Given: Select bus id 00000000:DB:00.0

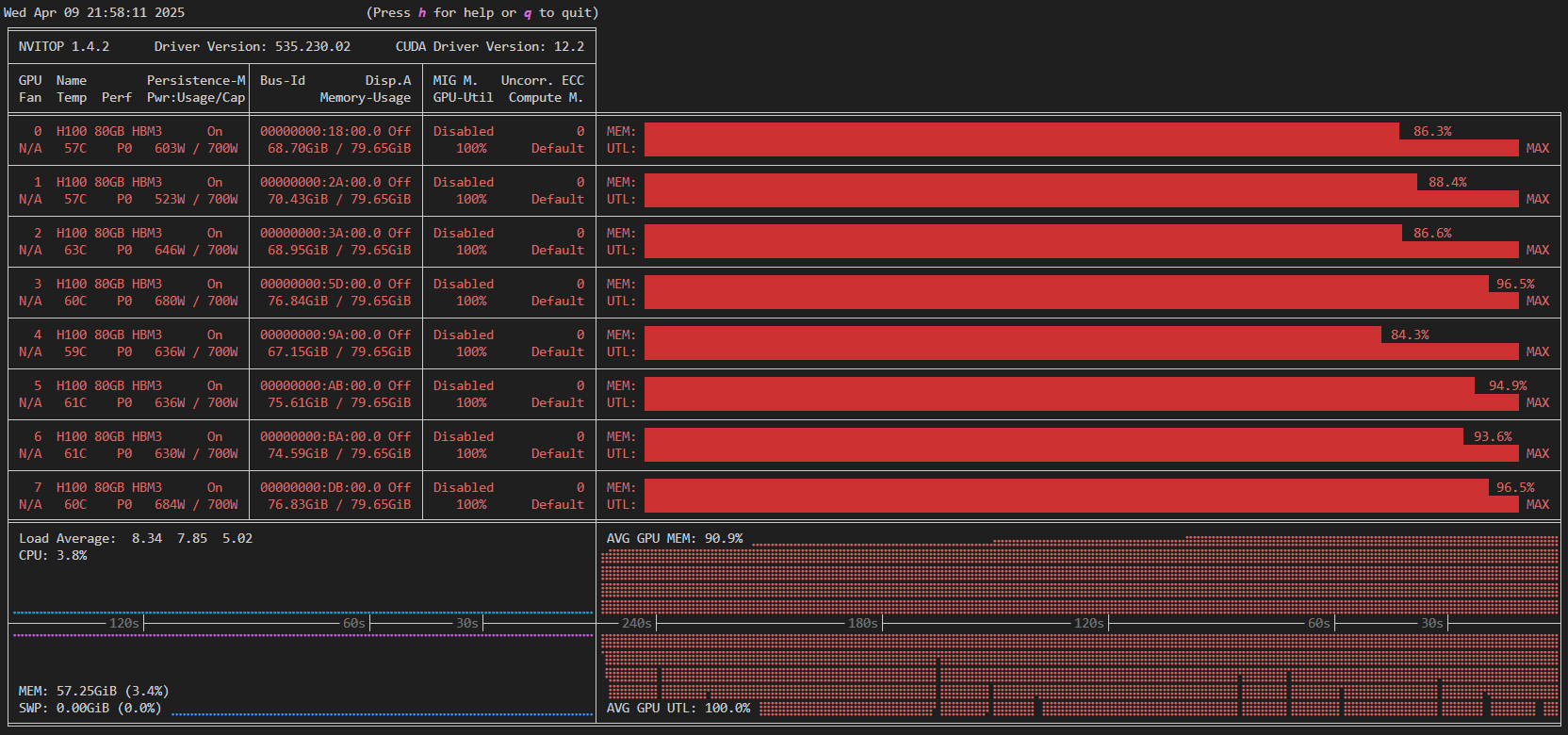Looking at the screenshot, I should tap(320, 487).
